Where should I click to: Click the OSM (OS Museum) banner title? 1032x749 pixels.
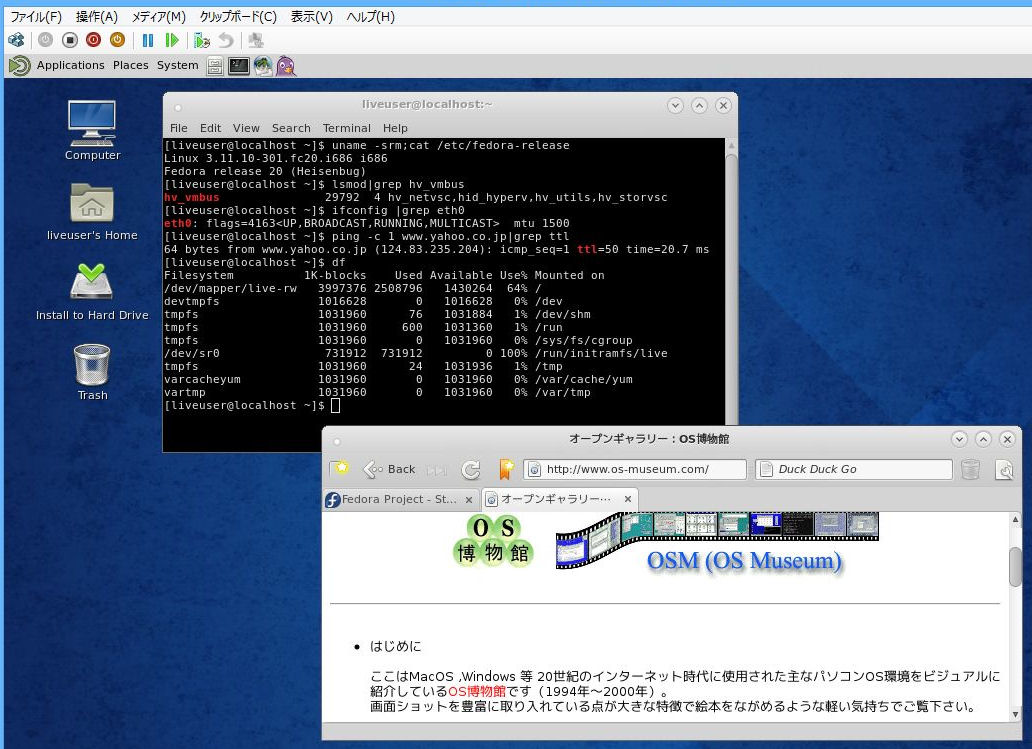[x=744, y=561]
